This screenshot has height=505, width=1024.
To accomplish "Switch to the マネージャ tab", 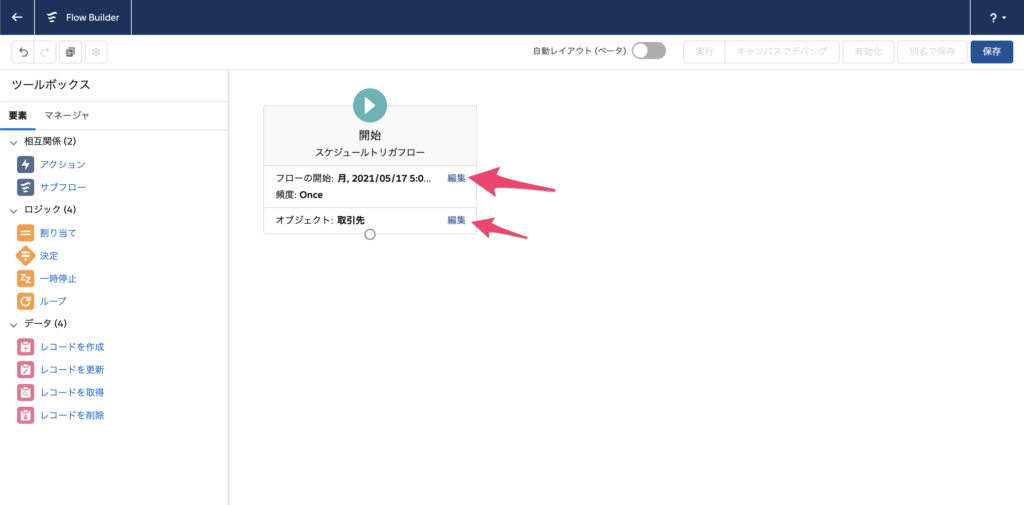I will [x=67, y=116].
